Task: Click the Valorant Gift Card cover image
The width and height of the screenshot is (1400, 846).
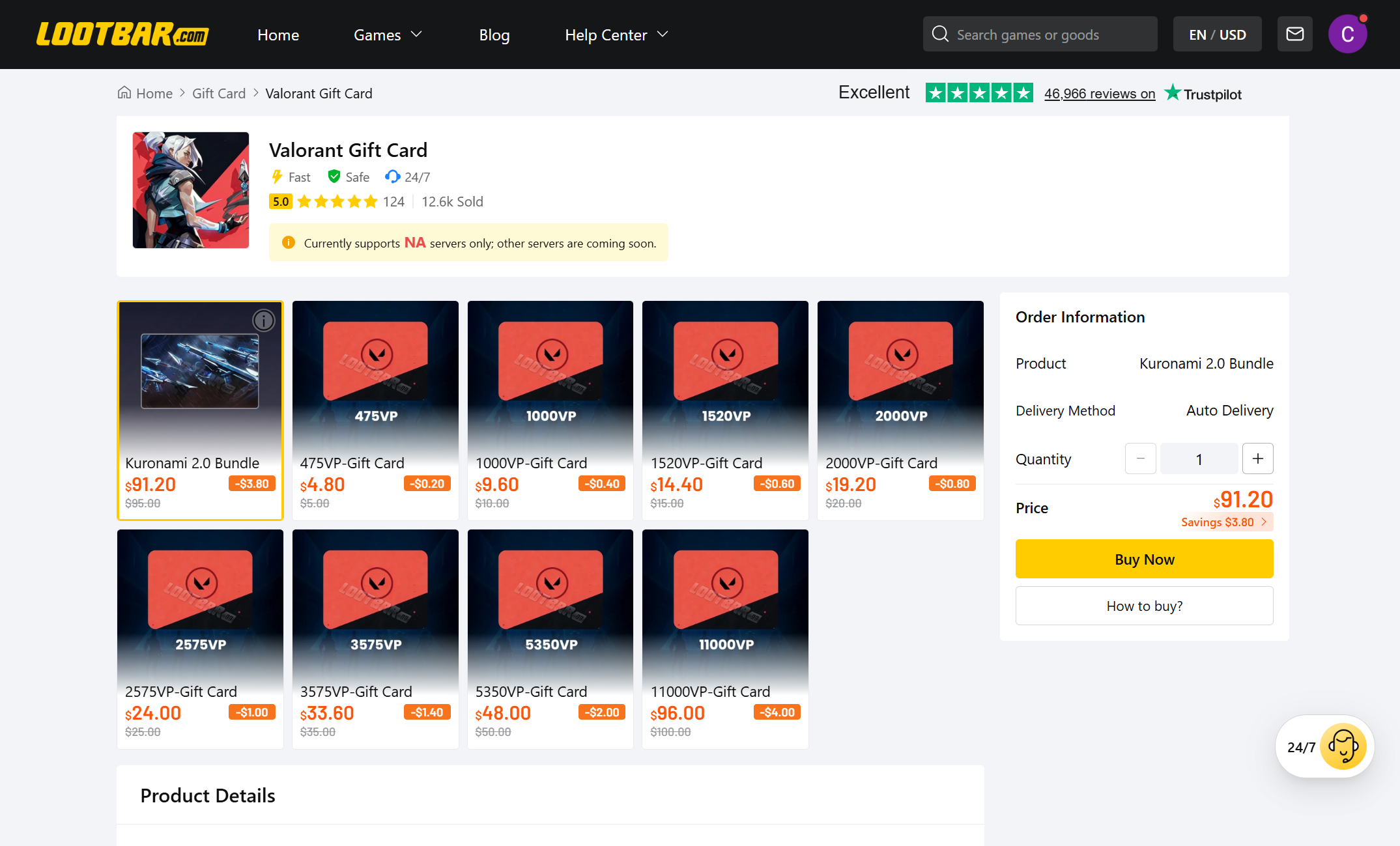Action: coord(191,190)
